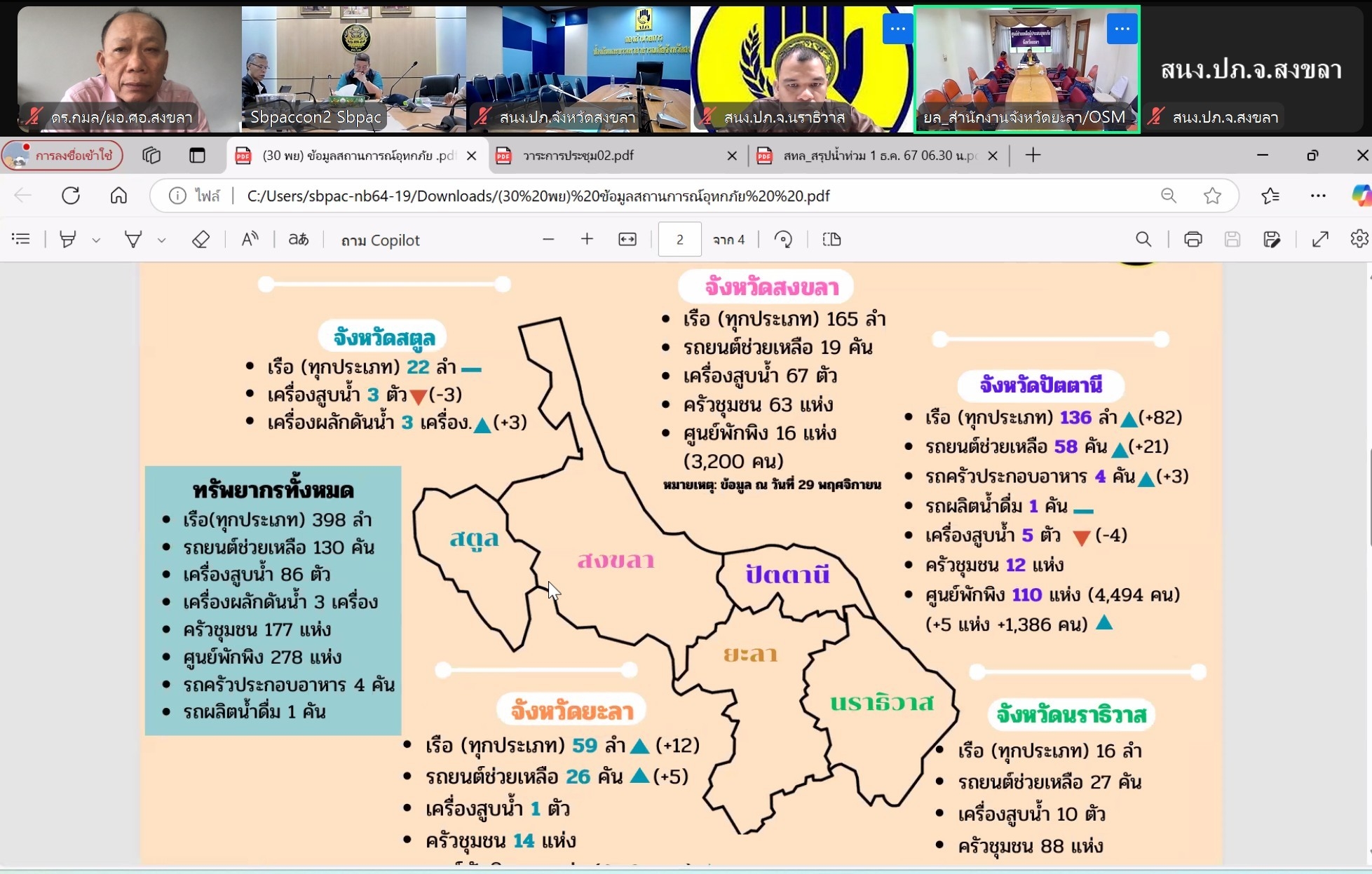Click the Read aloud icon
The height and width of the screenshot is (874, 1372).
[x=250, y=240]
